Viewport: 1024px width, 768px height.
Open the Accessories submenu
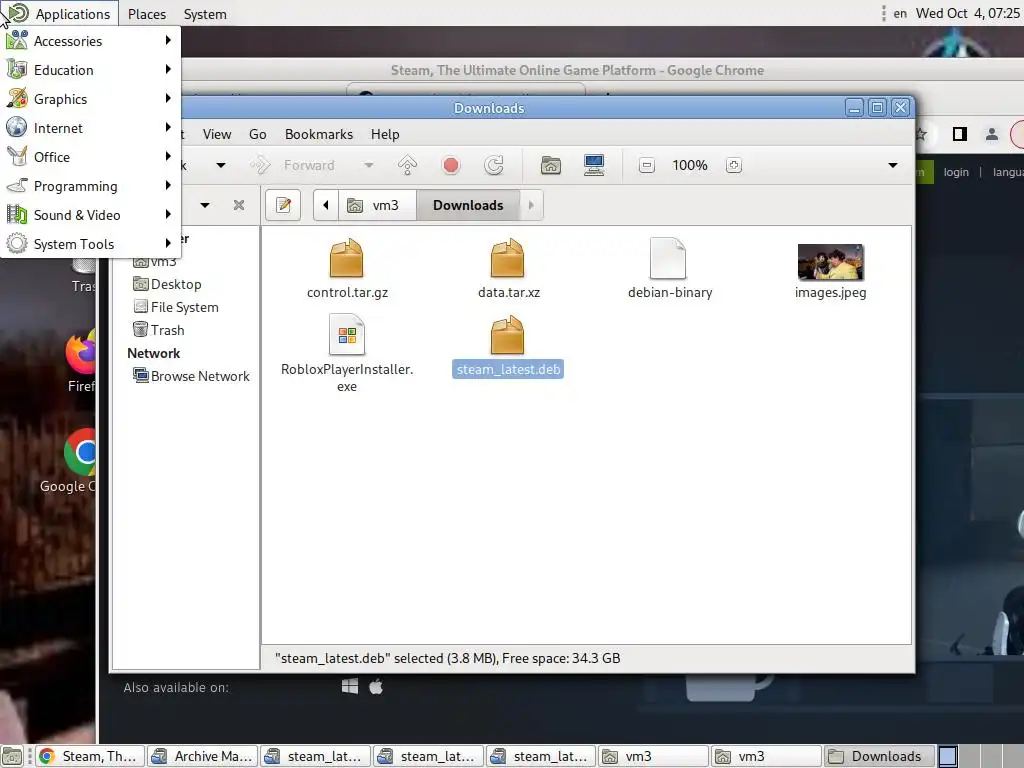tap(90, 41)
